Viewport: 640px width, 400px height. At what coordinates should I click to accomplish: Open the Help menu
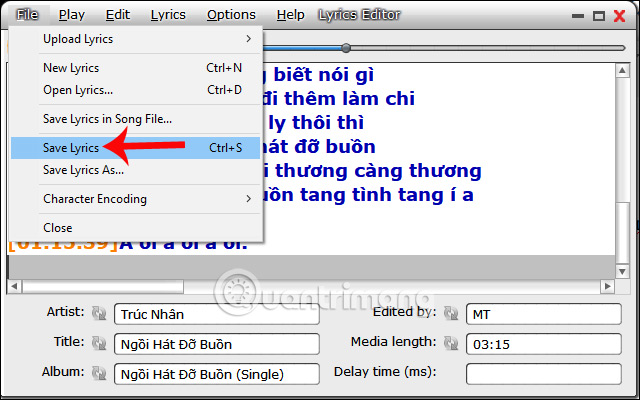point(291,15)
